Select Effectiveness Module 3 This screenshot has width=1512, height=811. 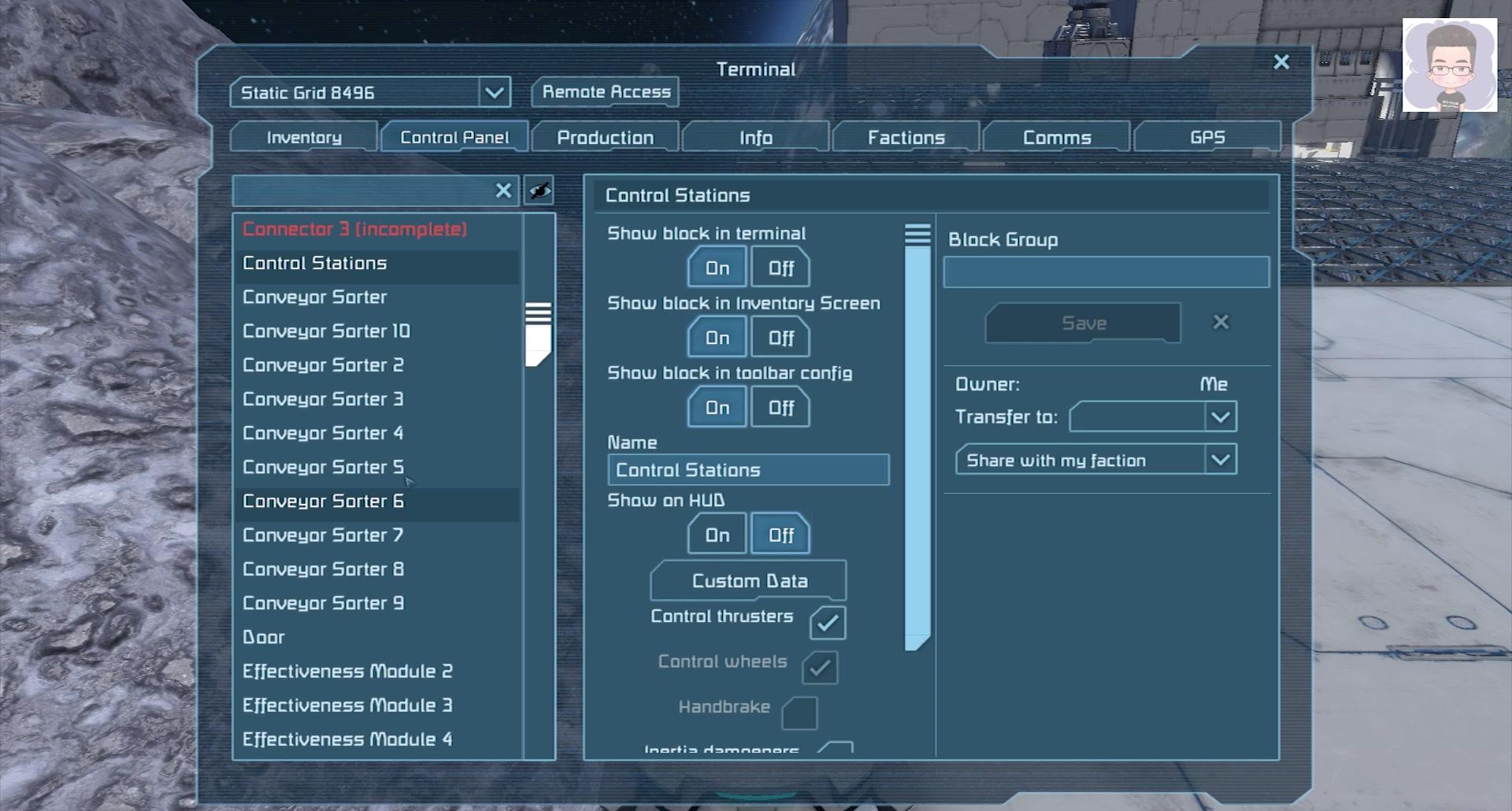376,705
